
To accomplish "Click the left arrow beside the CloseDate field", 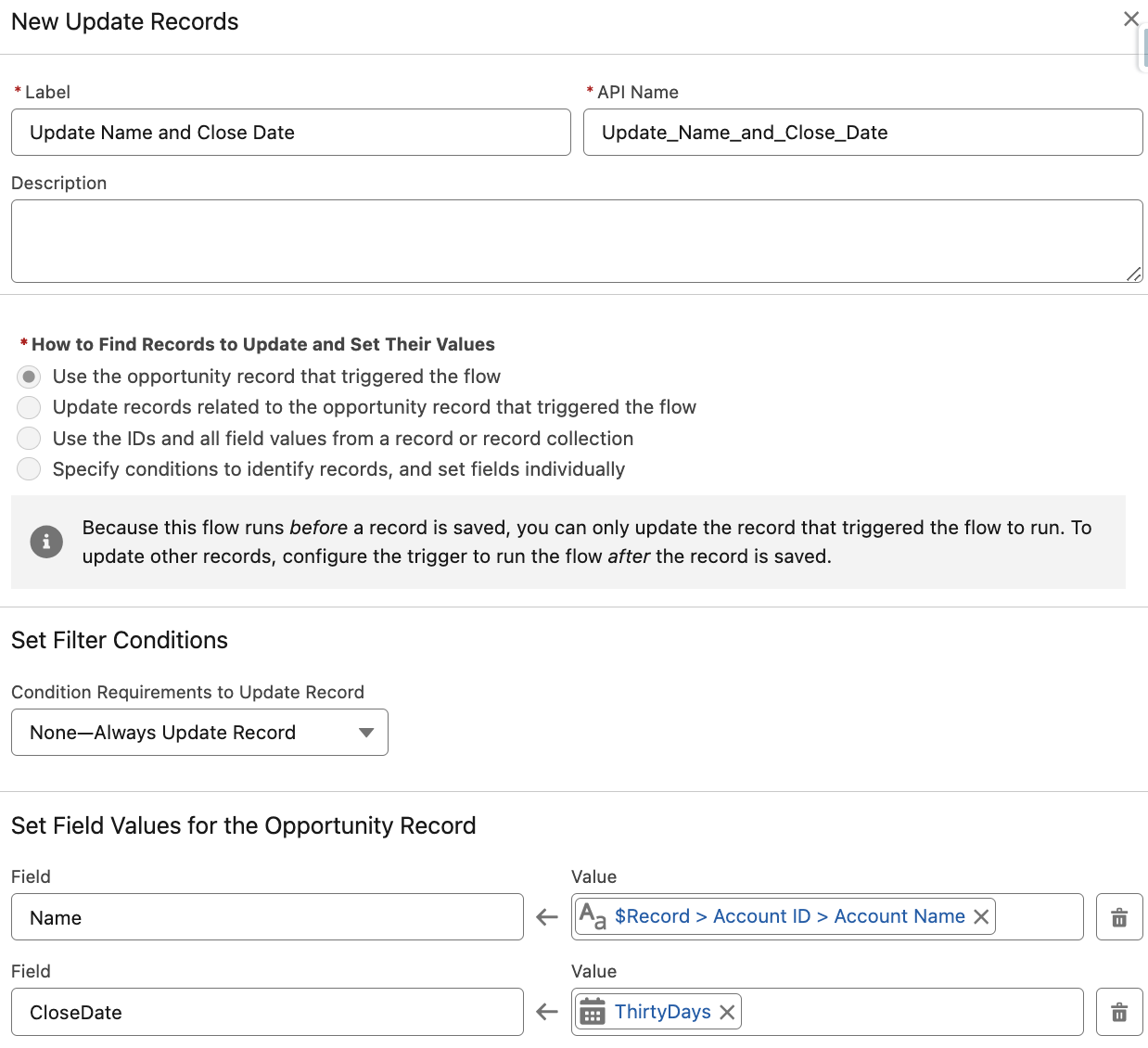I will pos(545,1012).
